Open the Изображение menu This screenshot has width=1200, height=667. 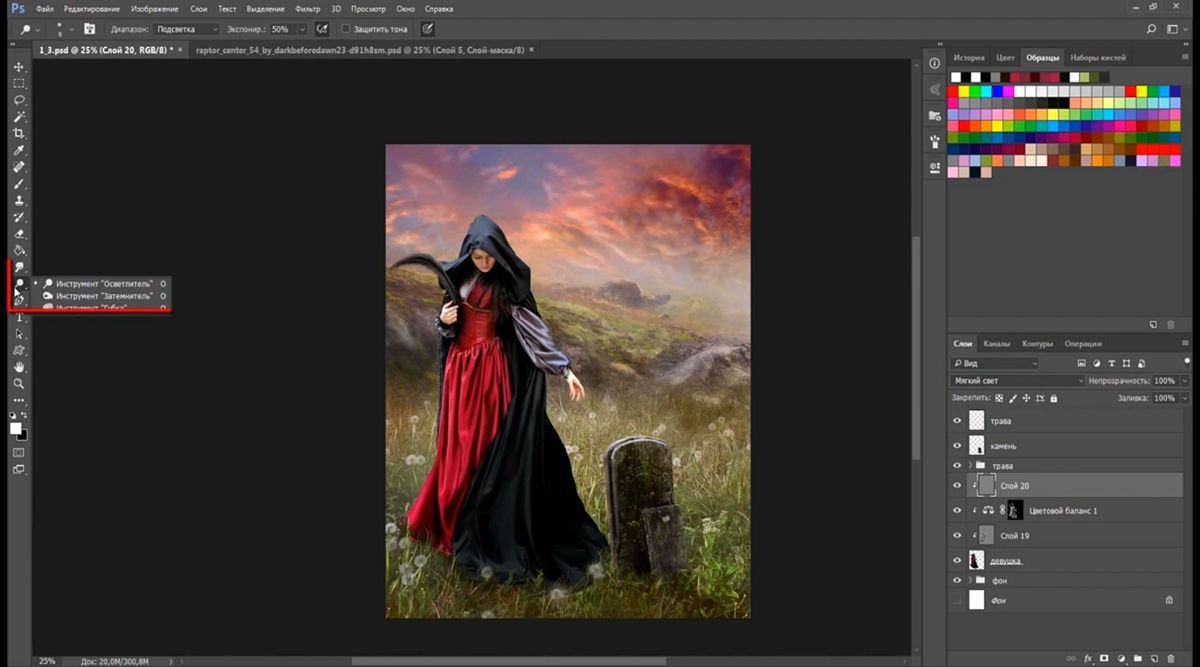(155, 8)
